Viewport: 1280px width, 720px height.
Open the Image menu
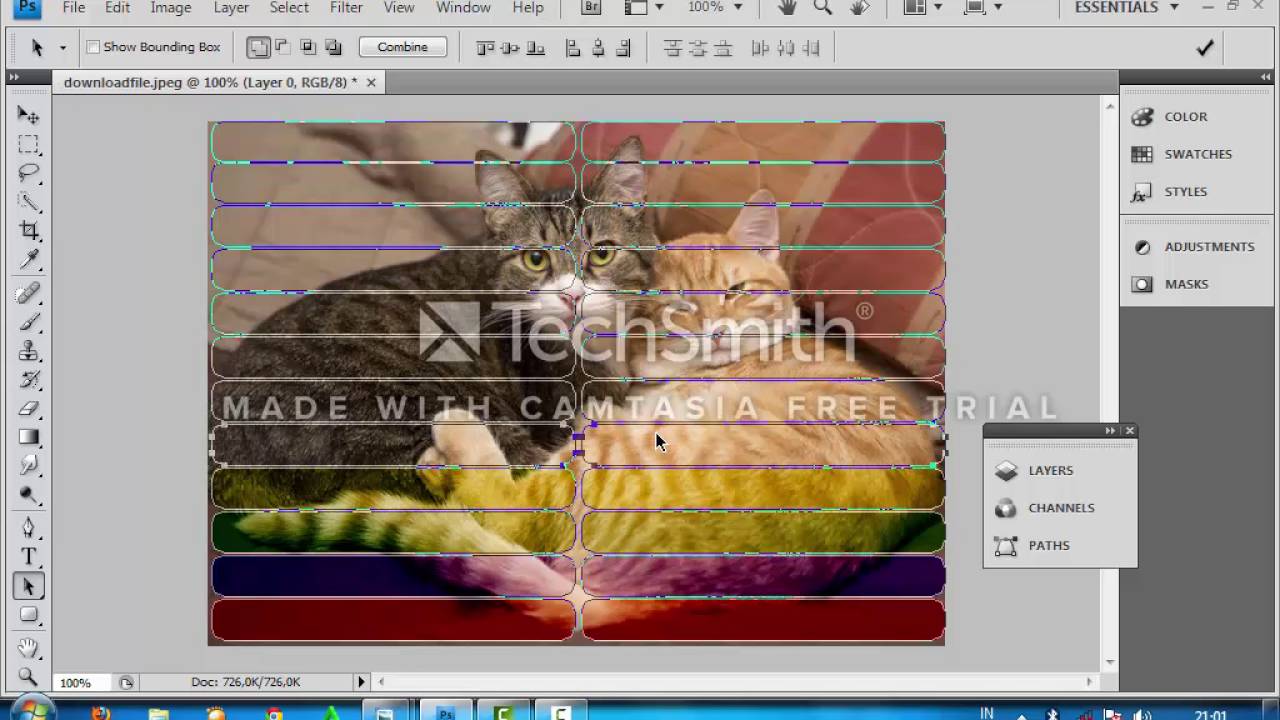coord(171,8)
